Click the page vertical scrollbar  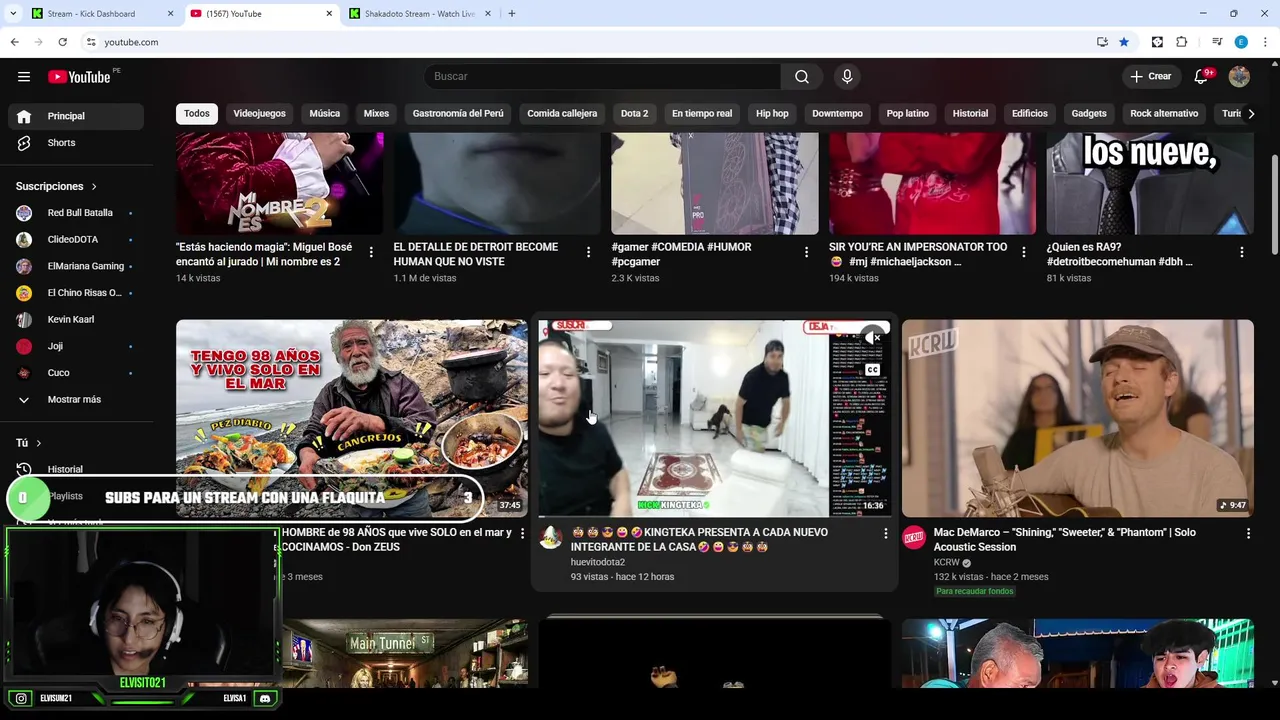pos(1274,205)
